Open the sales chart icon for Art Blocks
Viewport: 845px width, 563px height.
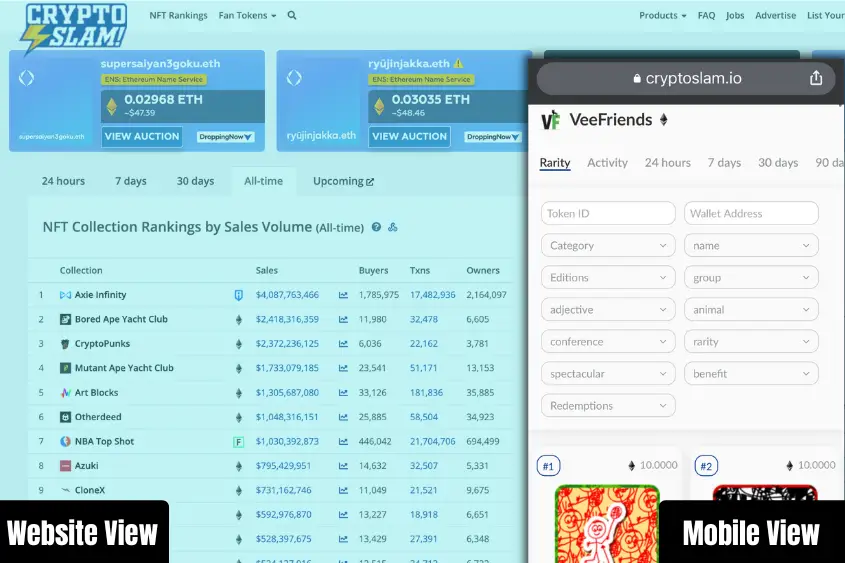coord(343,393)
